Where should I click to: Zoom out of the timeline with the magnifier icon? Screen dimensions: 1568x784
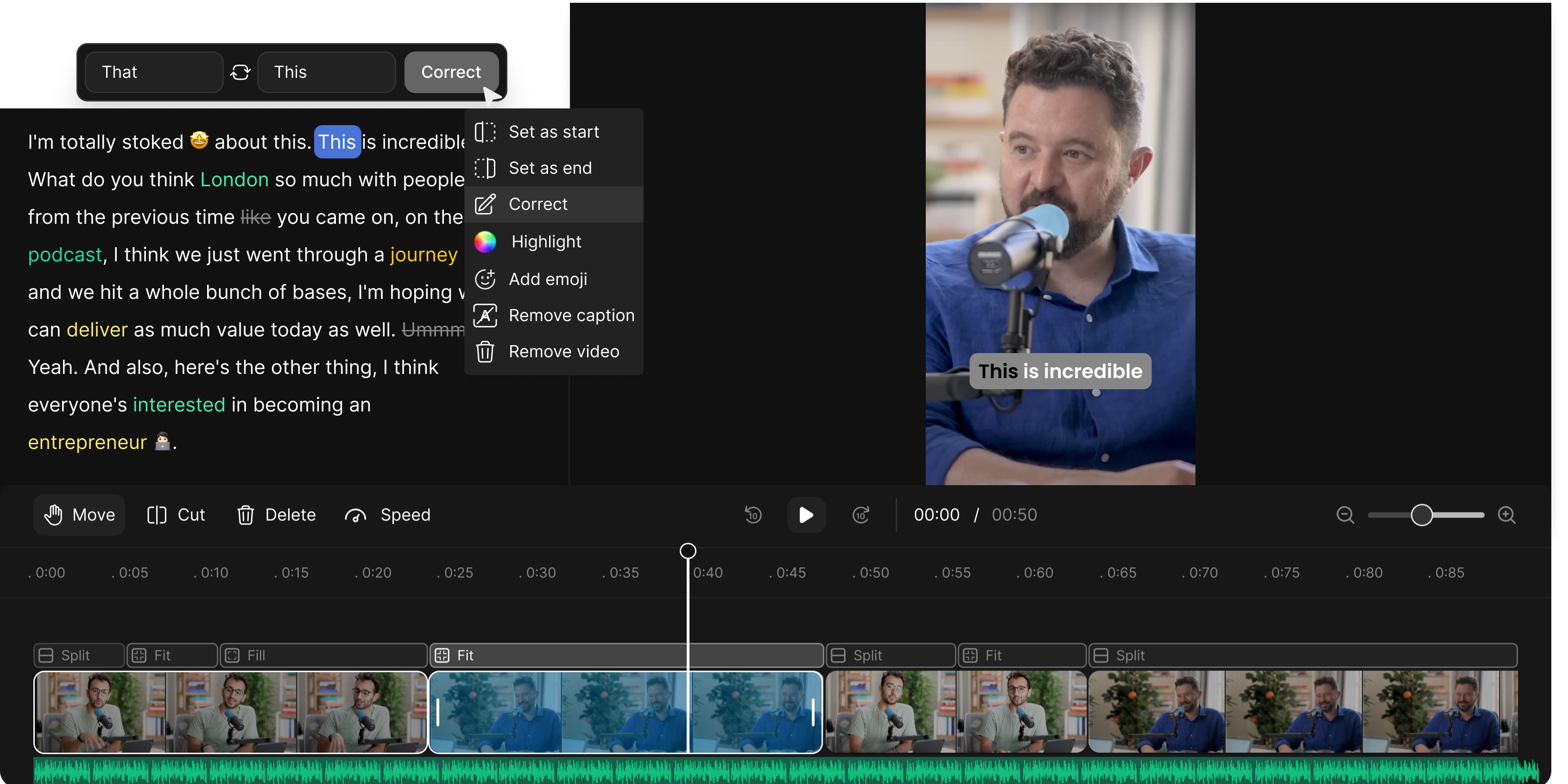tap(1345, 514)
